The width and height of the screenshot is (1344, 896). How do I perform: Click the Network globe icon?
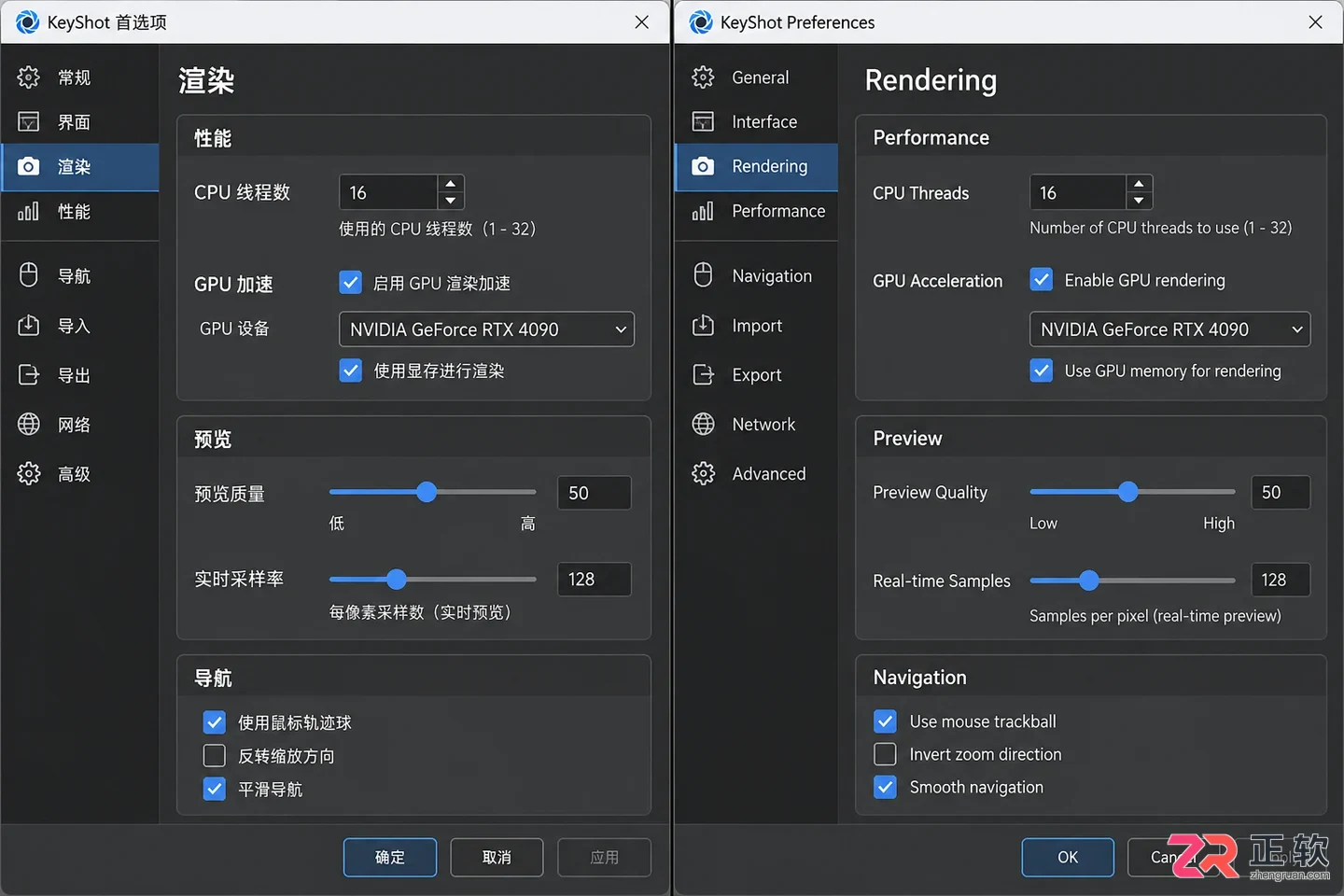[x=704, y=425]
